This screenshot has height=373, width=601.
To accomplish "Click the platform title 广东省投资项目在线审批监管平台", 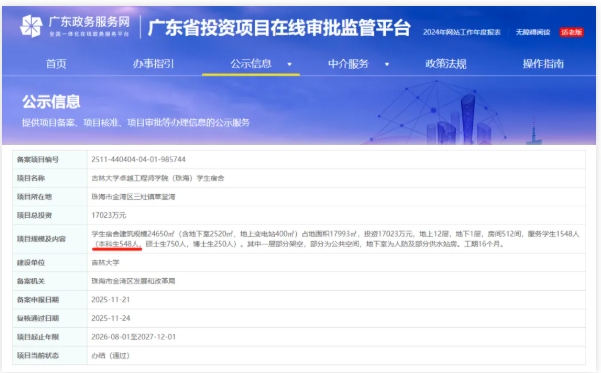I will [x=279, y=28].
